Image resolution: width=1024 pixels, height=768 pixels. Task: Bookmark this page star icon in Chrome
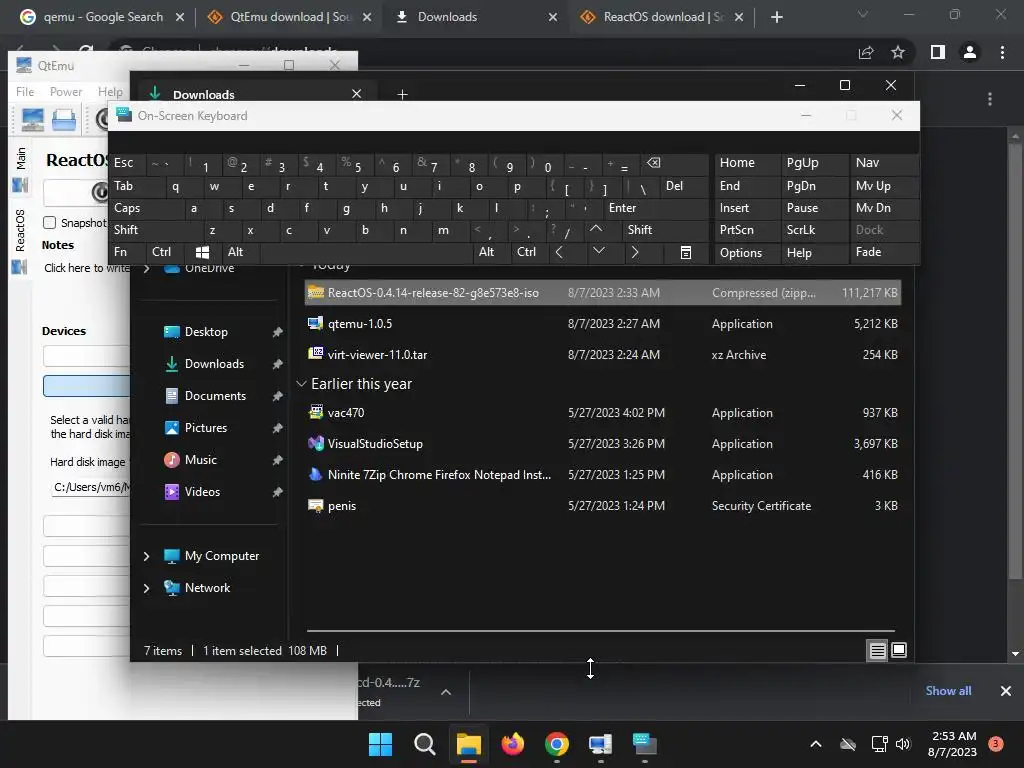click(898, 52)
